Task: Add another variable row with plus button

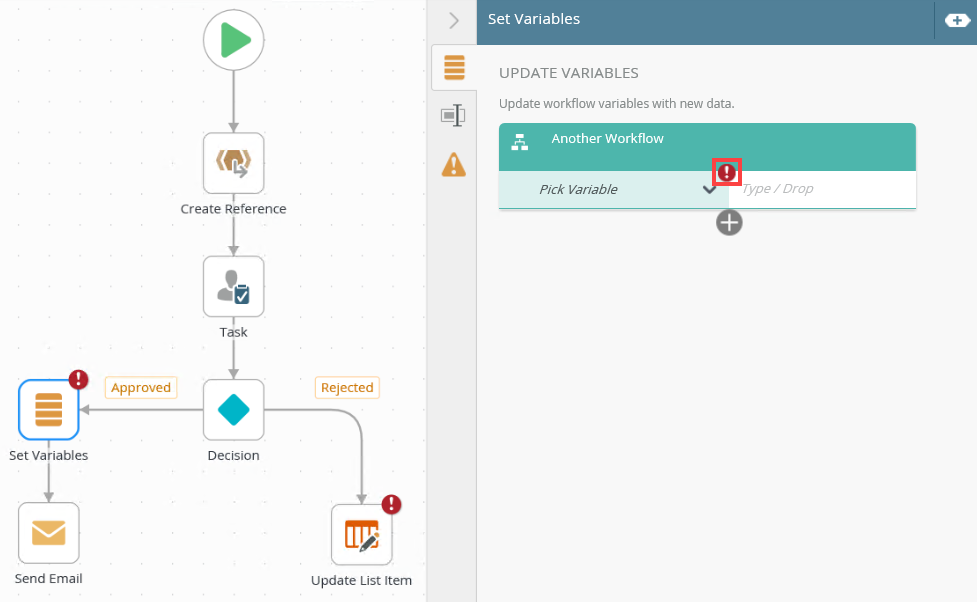Action: [x=729, y=222]
